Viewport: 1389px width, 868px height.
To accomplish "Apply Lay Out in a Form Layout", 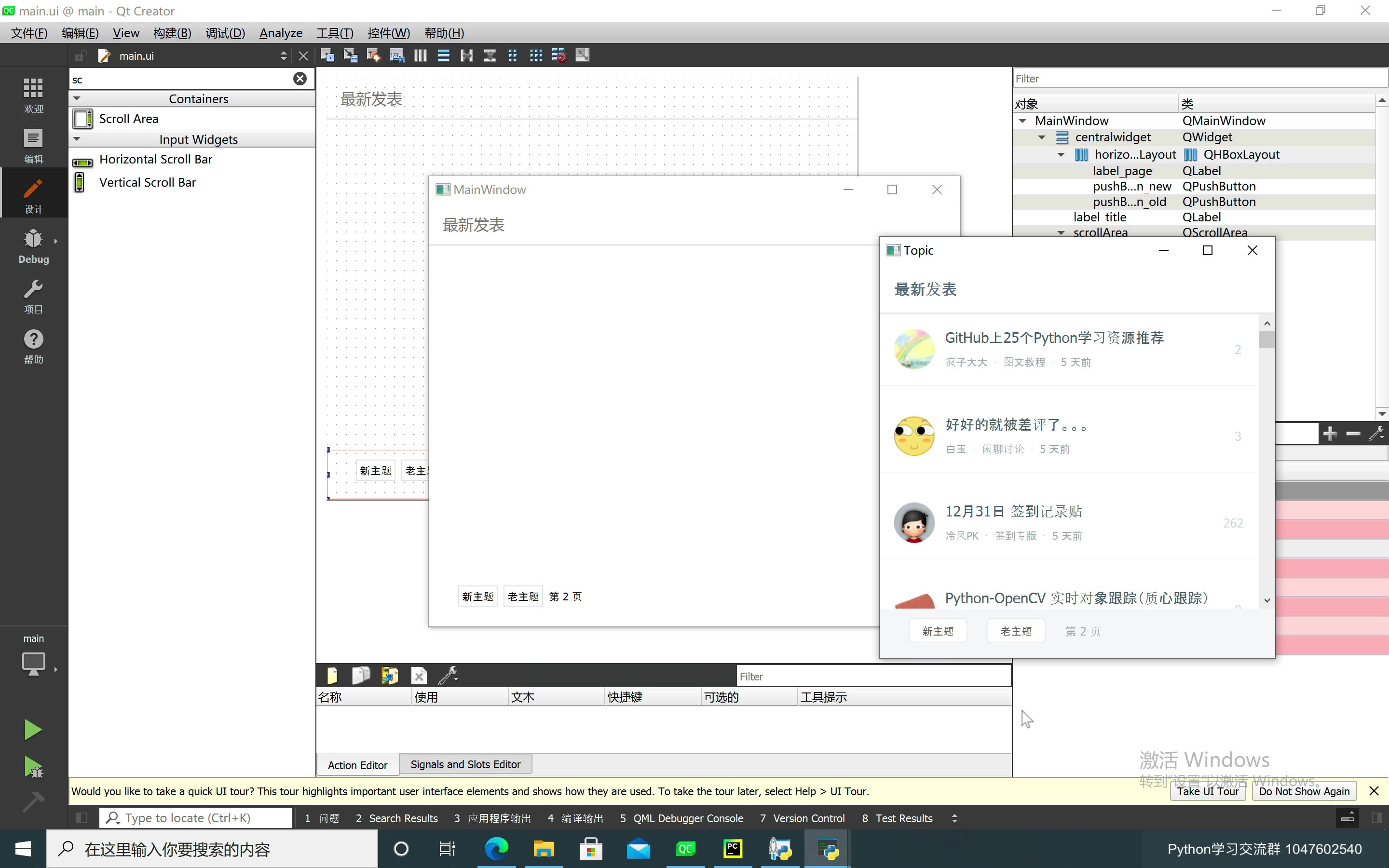I will click(x=513, y=55).
